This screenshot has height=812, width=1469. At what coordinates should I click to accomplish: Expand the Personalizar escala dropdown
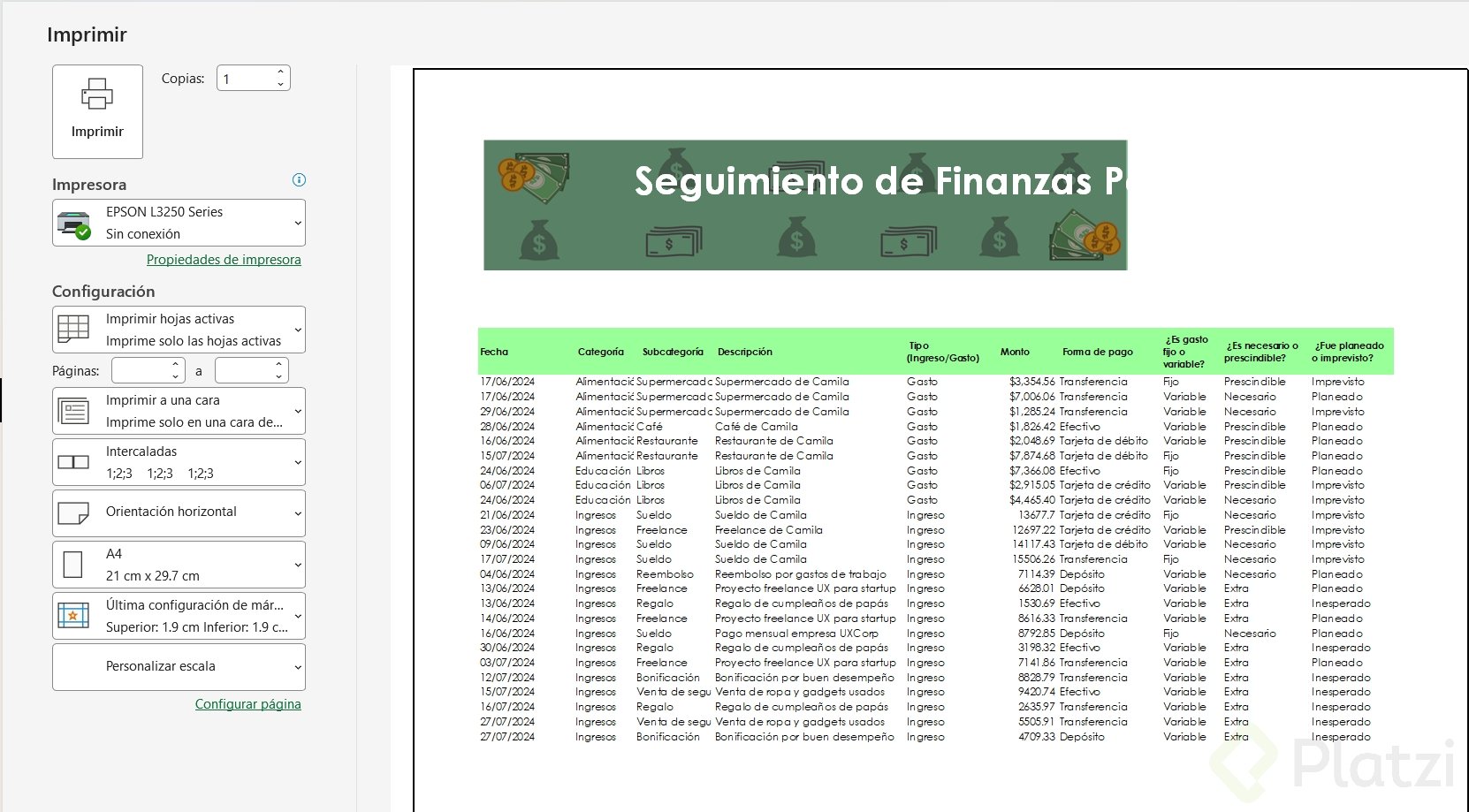(x=179, y=667)
